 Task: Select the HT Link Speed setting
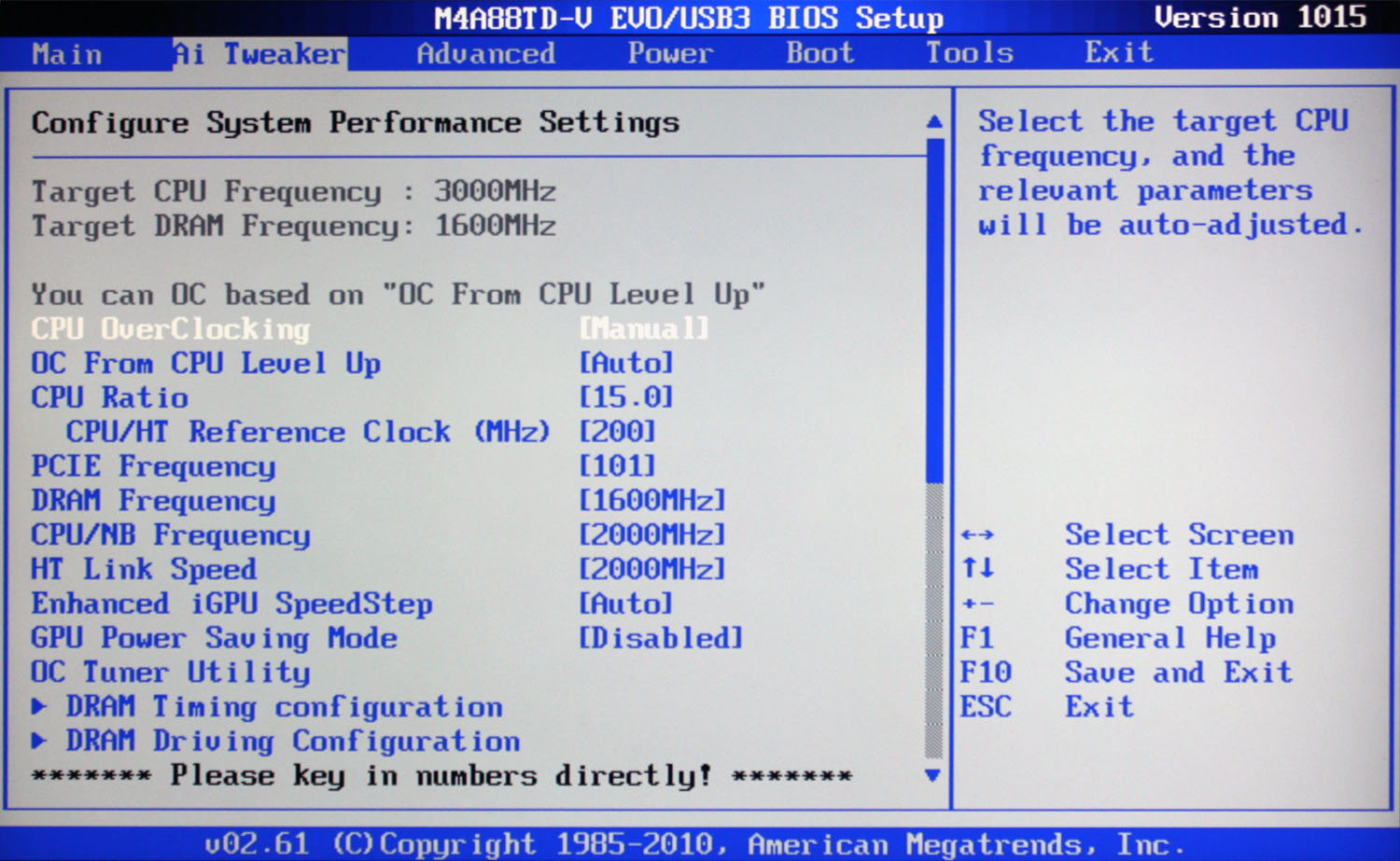click(144, 570)
